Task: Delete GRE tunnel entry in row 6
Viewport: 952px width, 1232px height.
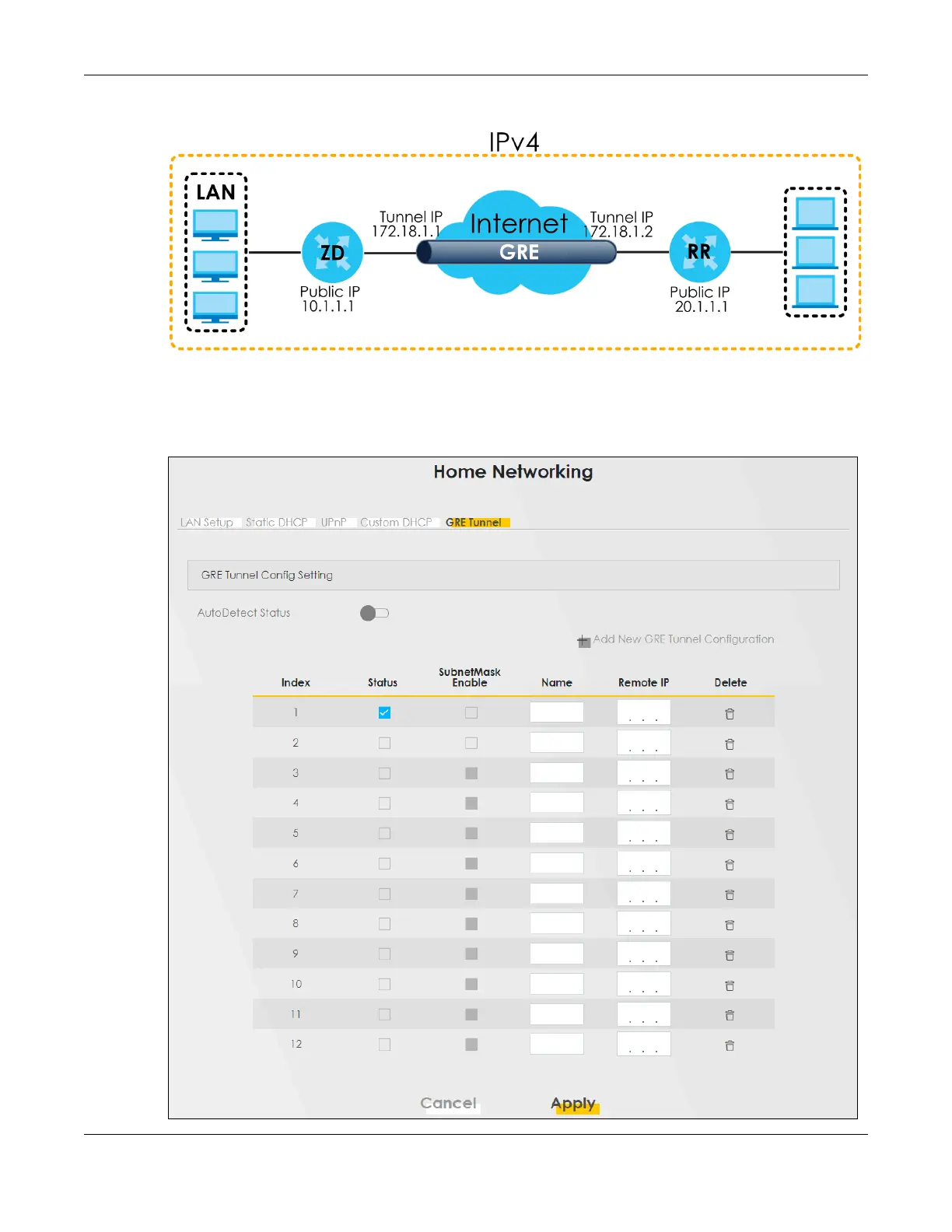Action: (730, 865)
